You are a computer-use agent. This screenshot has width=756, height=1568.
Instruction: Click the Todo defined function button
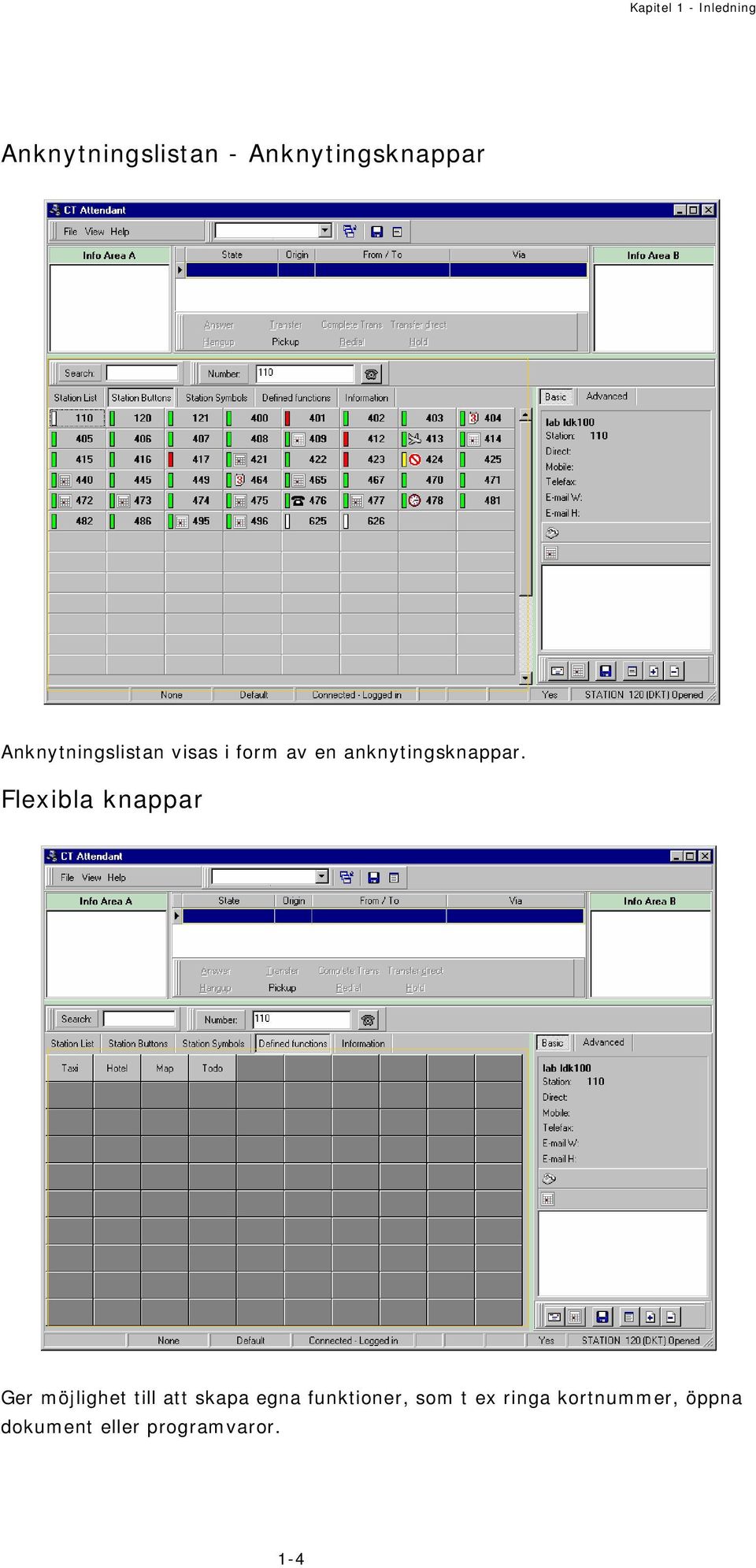(x=213, y=1068)
